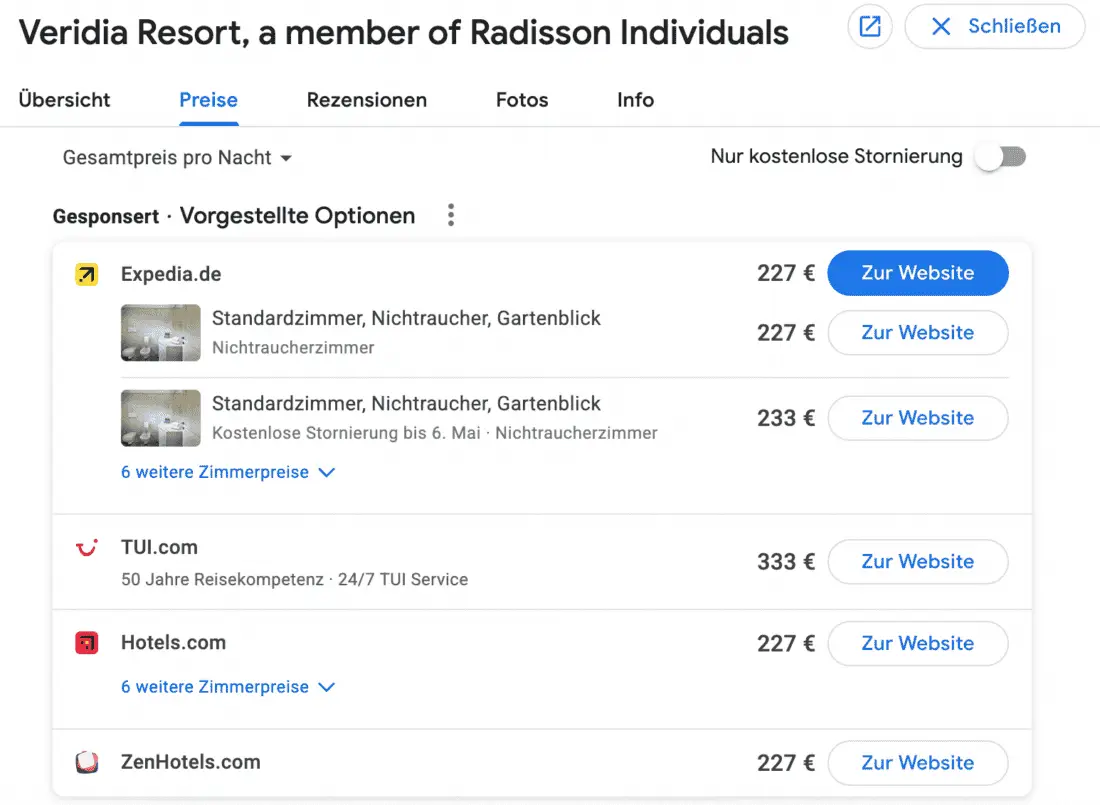Expand 6 weitere Zimmerpreise under Hotels.com
Screen dimensions: 1100x805
[x=227, y=687]
